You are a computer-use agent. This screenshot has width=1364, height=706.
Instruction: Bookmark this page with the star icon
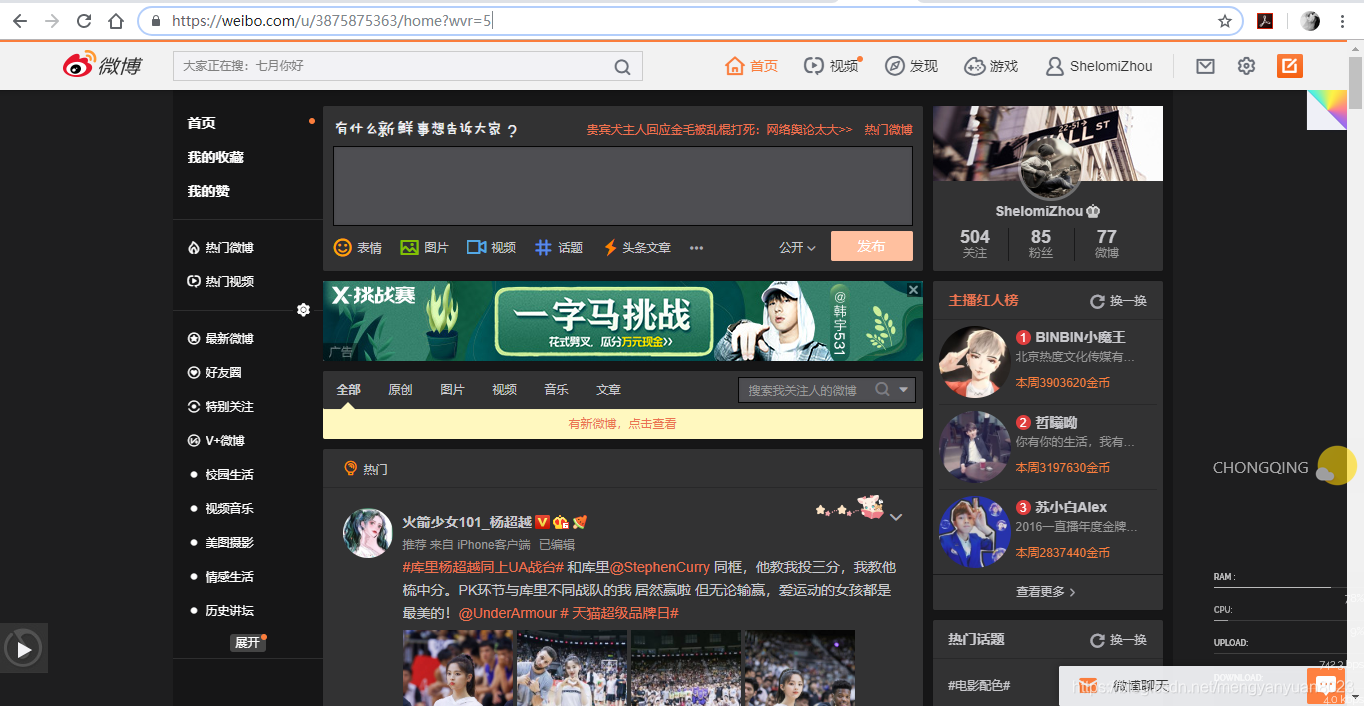tap(1224, 21)
